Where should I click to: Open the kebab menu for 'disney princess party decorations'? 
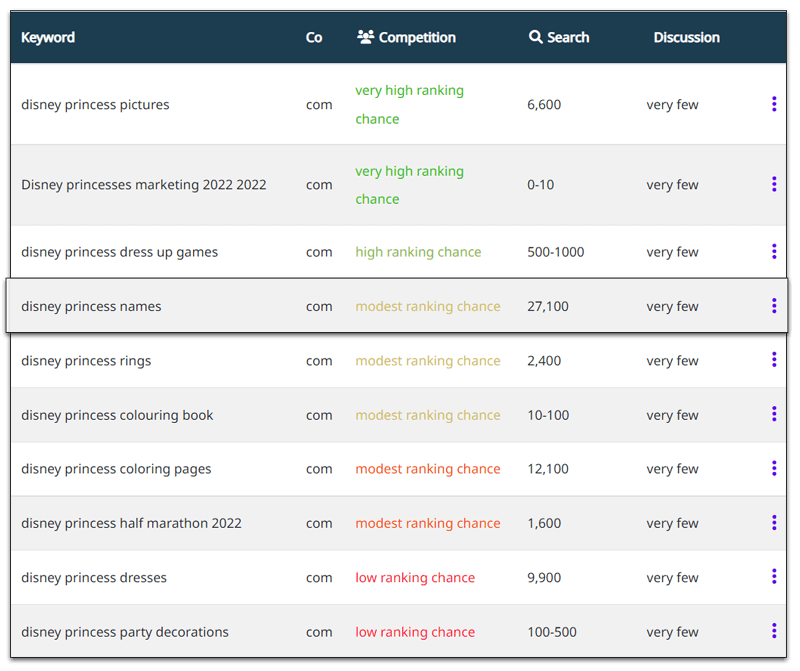point(774,631)
